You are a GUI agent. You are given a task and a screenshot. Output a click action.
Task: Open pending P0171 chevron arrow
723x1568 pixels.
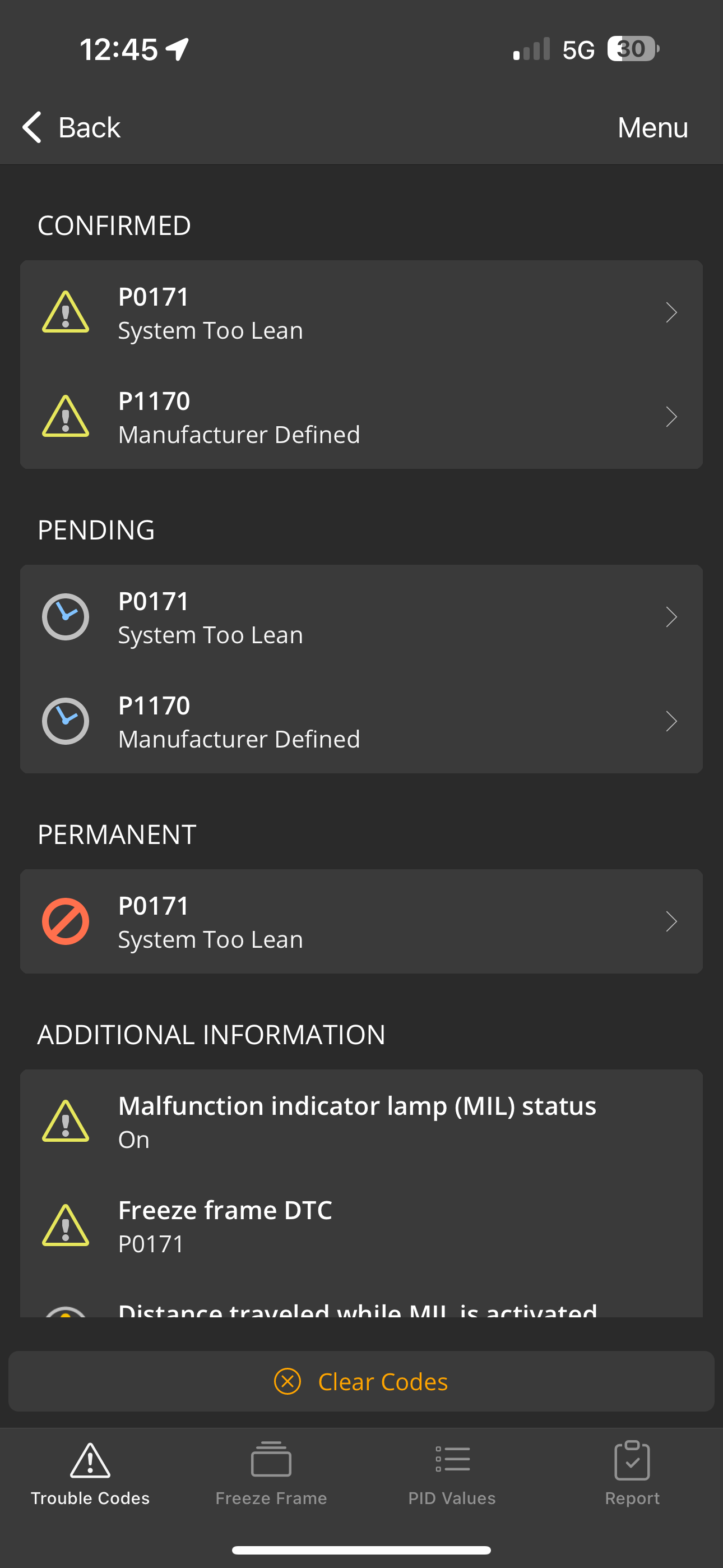671,617
